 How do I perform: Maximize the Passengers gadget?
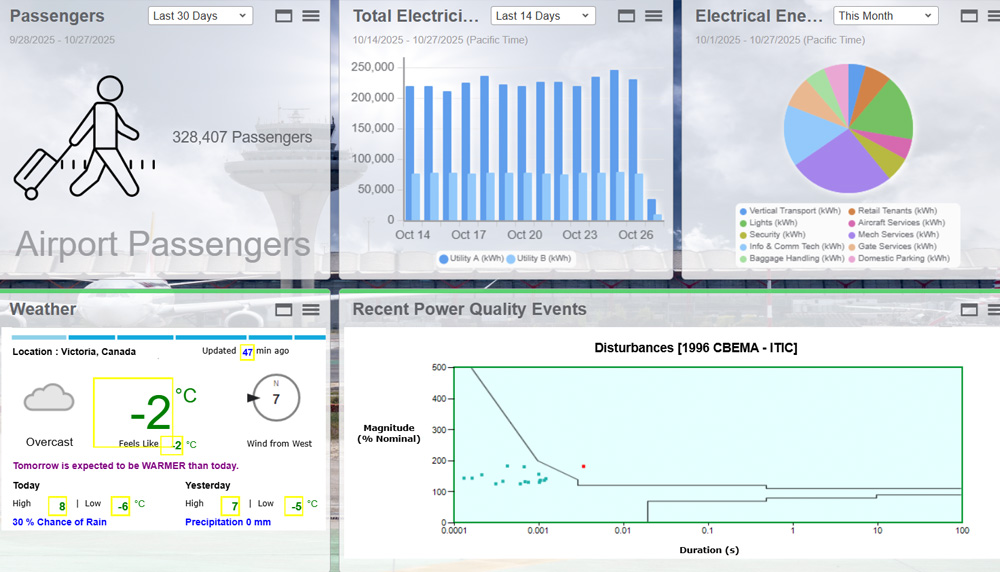coord(283,16)
